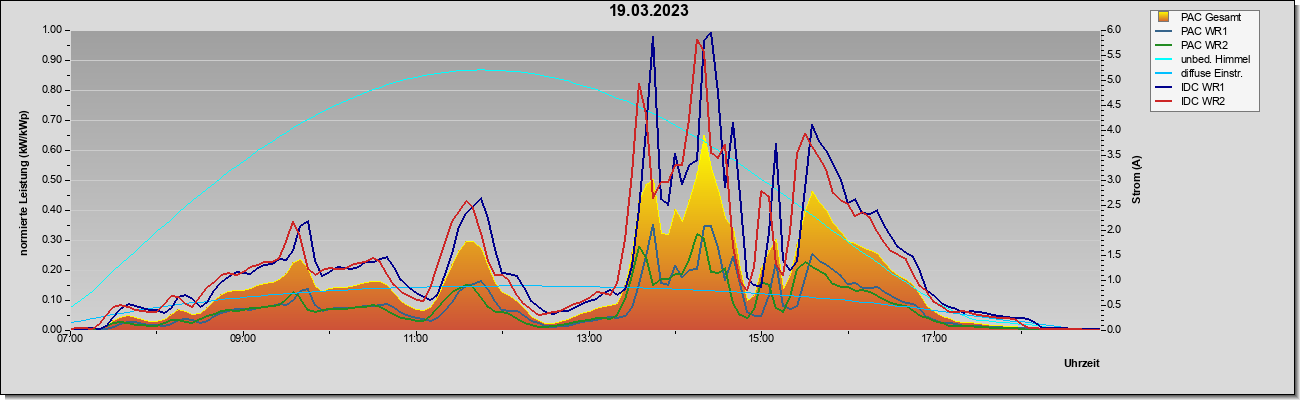Image resolution: width=1300 pixels, height=400 pixels.
Task: Click the 13:00 time axis label
Action: coord(589,340)
